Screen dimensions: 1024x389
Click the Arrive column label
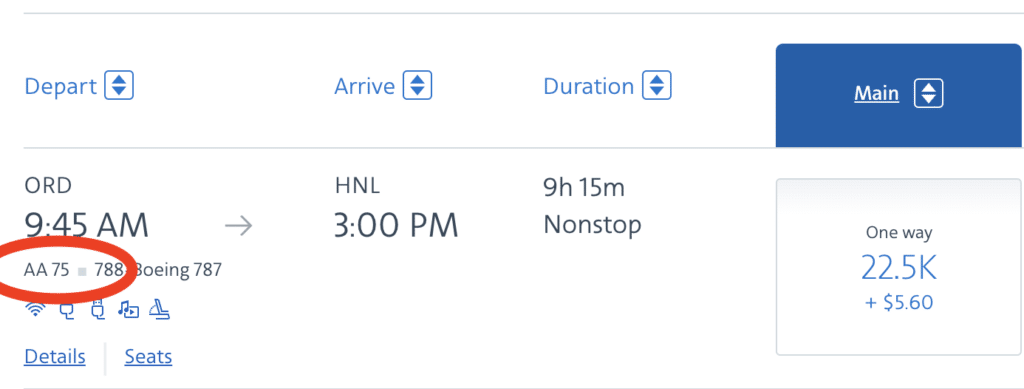[x=364, y=86]
